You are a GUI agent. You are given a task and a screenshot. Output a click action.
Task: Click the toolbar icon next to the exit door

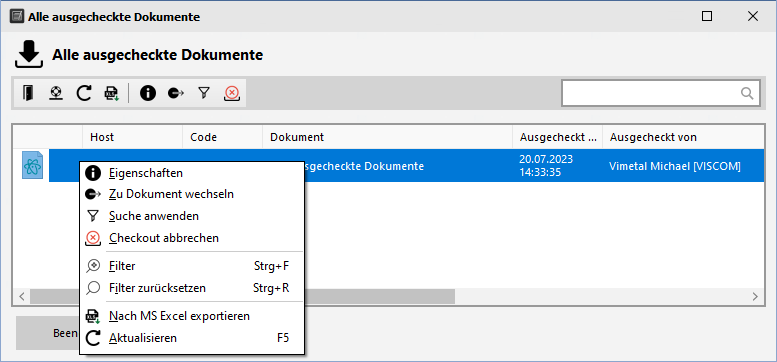tap(56, 93)
